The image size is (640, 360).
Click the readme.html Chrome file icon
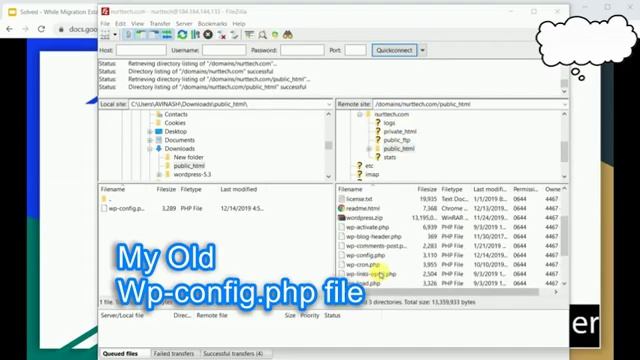(x=341, y=208)
